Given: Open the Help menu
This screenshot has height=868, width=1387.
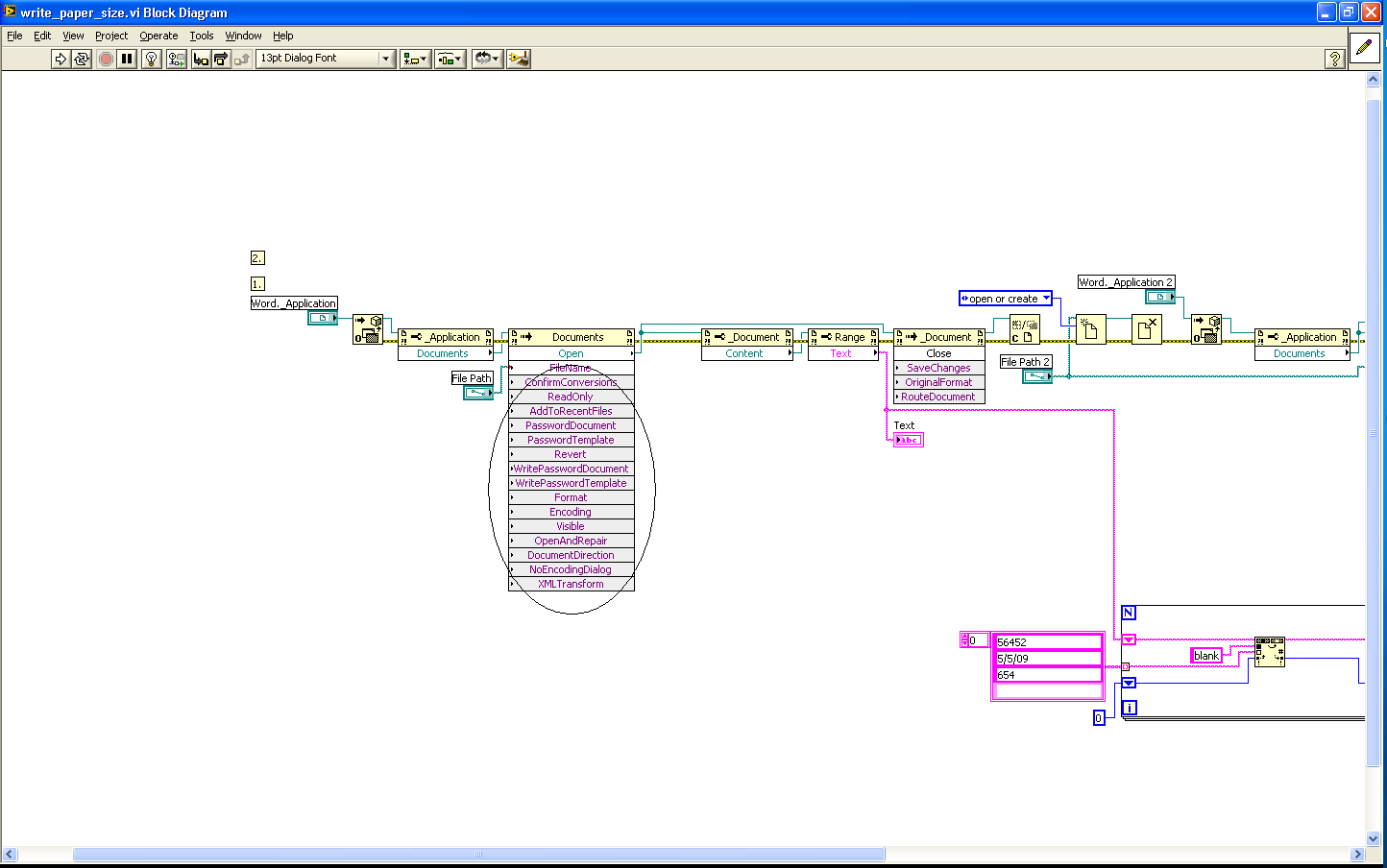Looking at the screenshot, I should coord(282,36).
